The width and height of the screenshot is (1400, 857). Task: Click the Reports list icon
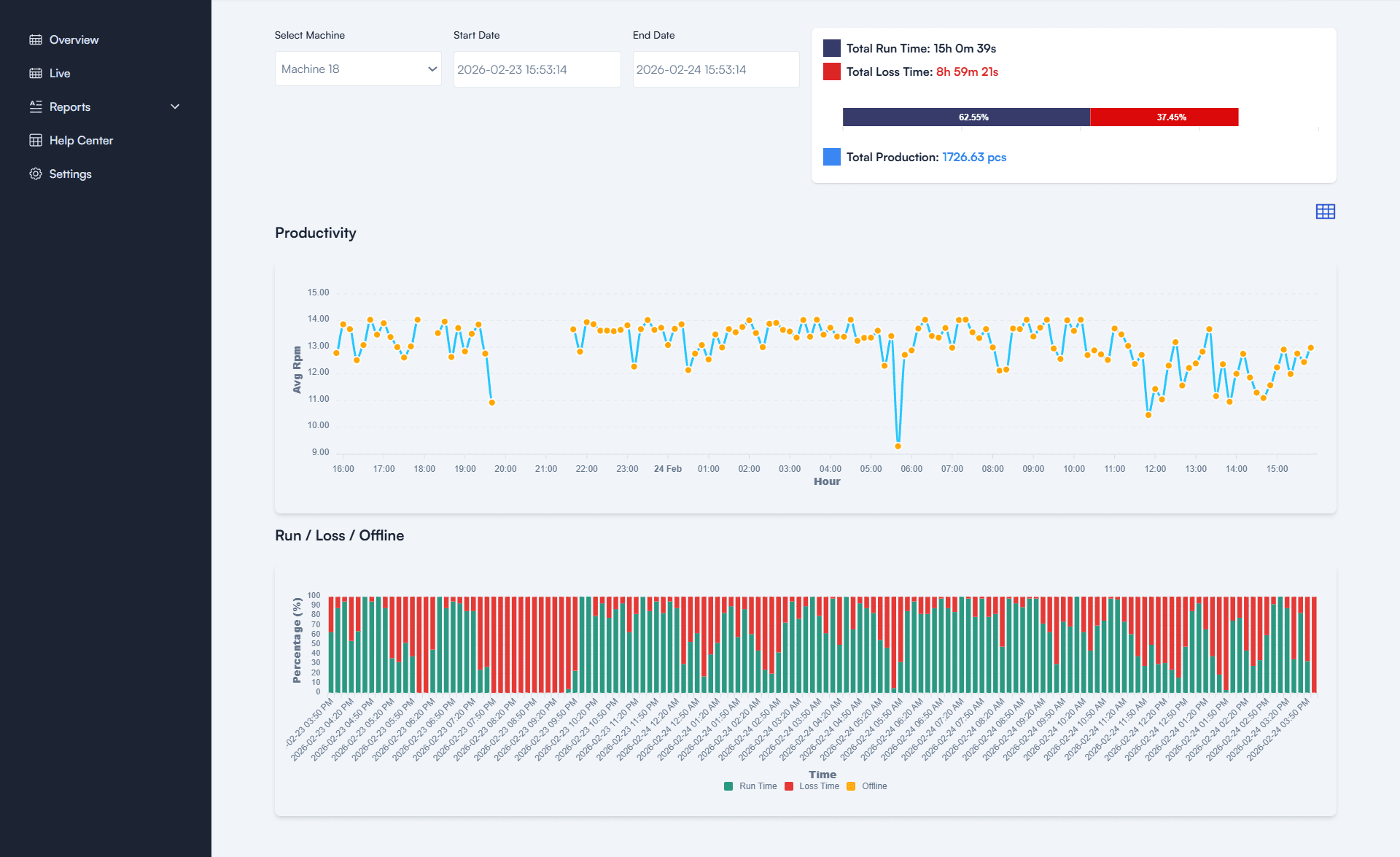pyautogui.click(x=36, y=106)
